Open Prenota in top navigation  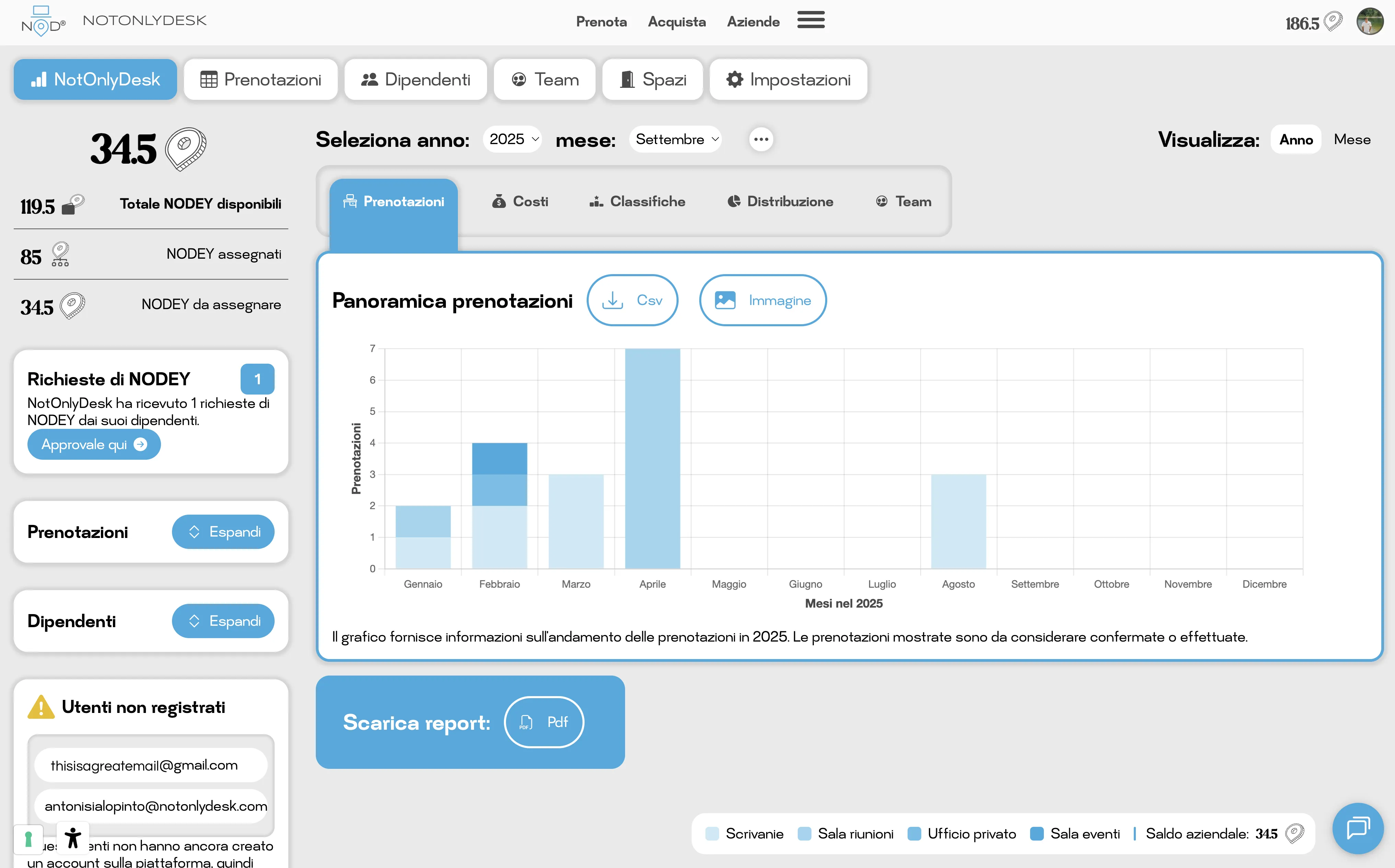coord(601,22)
